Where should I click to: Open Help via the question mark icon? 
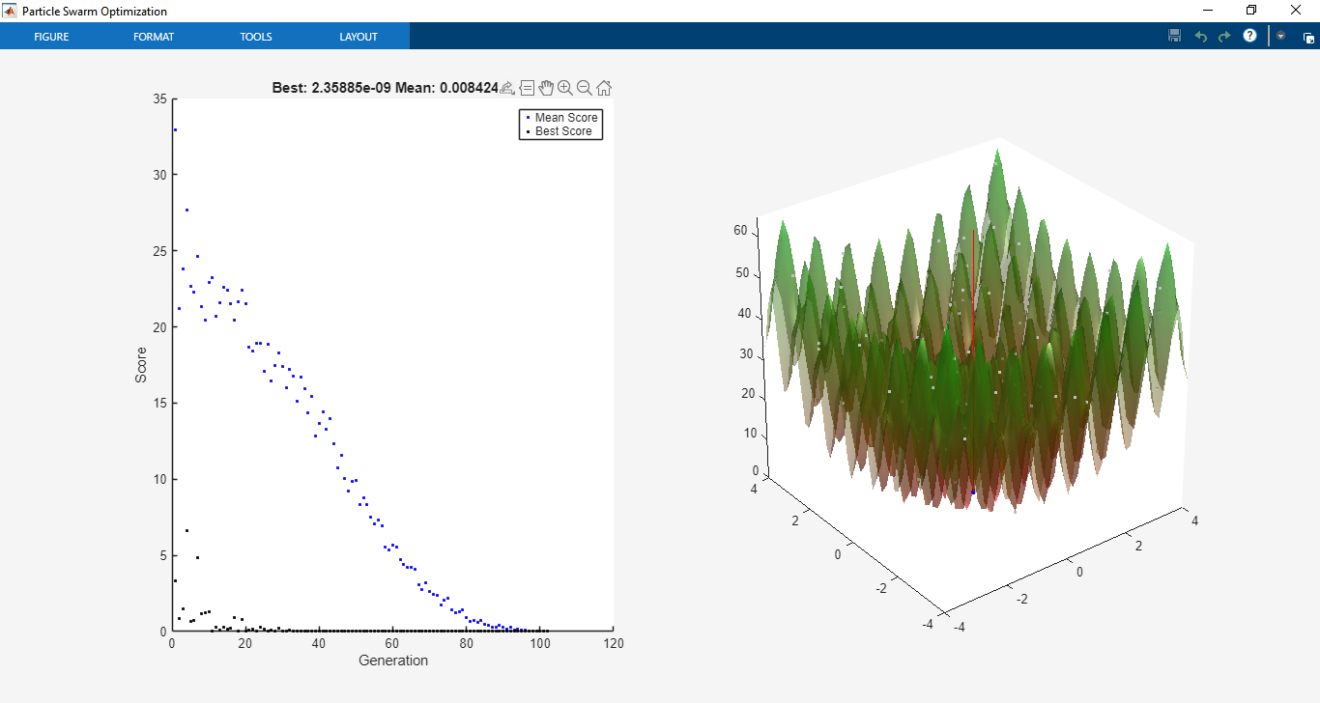(x=1249, y=36)
